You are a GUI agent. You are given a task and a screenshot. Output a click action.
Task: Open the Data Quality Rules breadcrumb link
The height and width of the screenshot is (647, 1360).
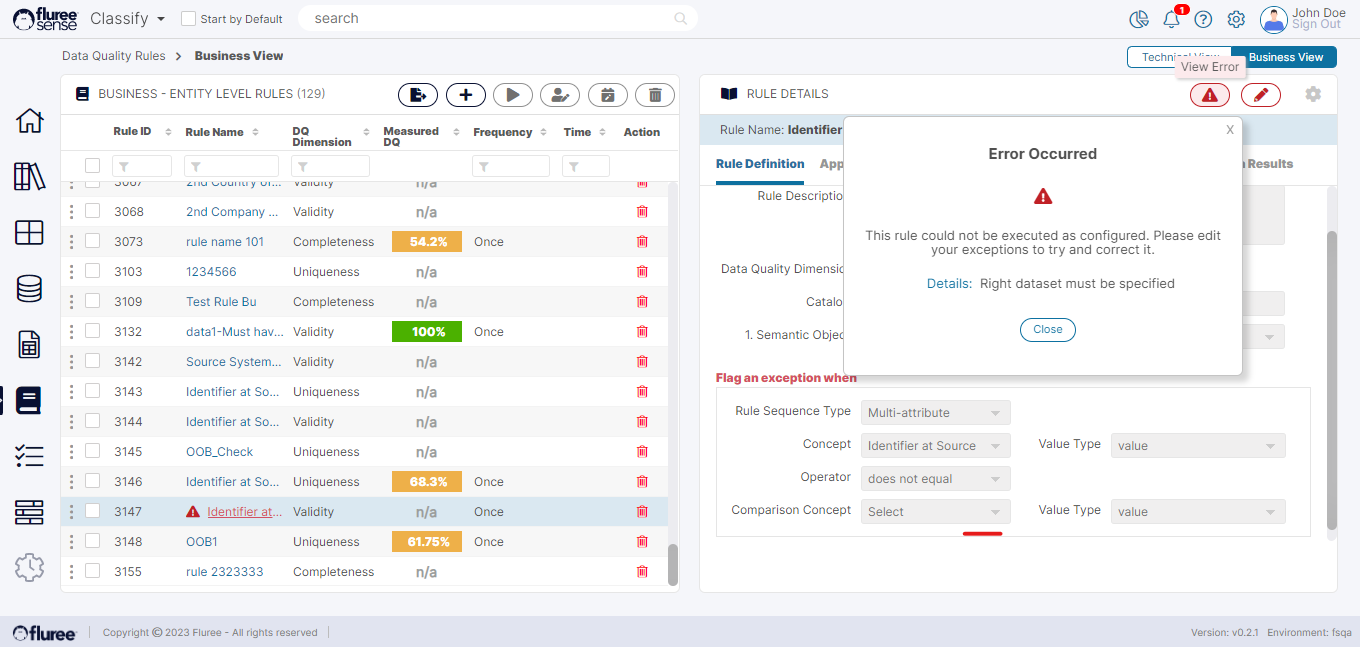(111, 56)
